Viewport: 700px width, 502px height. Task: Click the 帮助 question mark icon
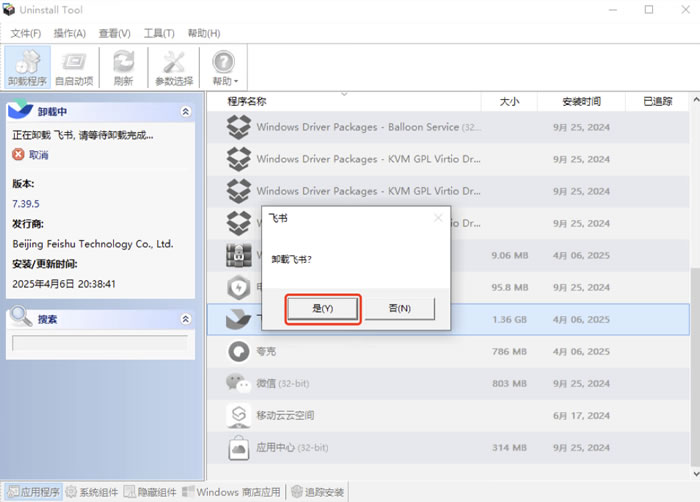point(224,62)
